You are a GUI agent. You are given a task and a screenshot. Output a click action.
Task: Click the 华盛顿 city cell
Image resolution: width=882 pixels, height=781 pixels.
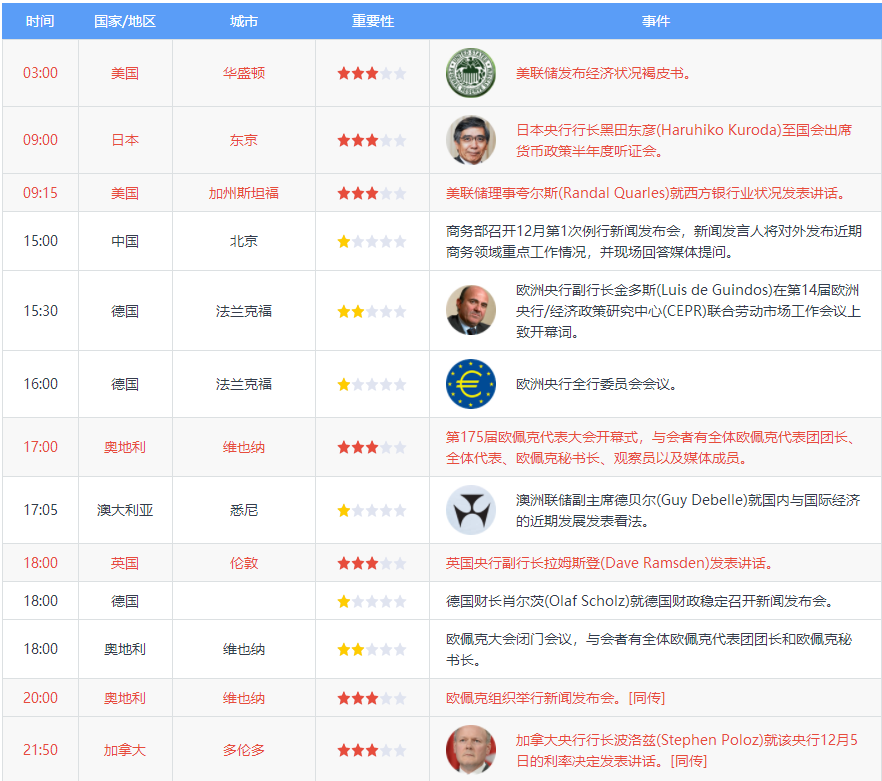coord(244,73)
